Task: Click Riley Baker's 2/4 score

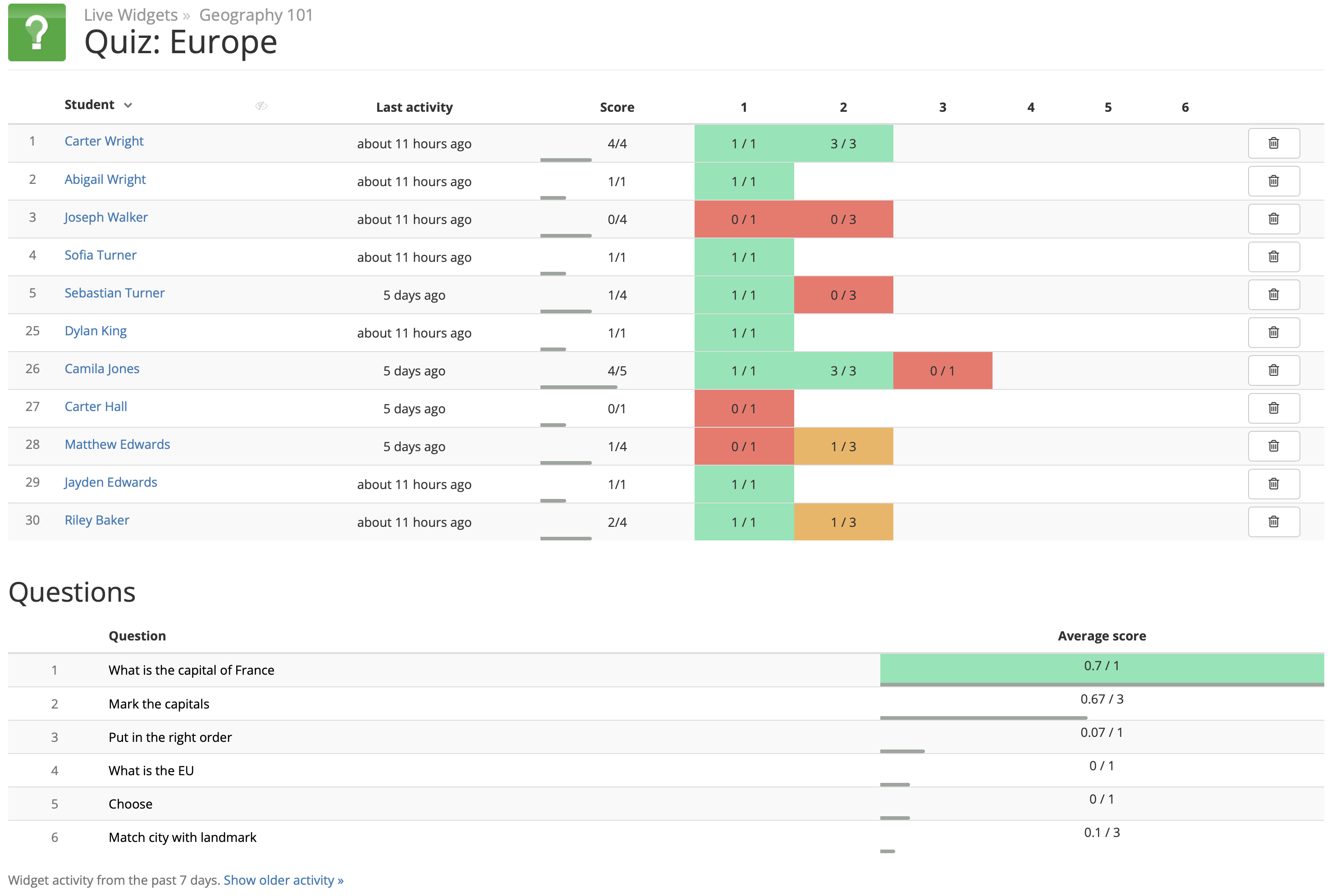Action: pos(617,522)
